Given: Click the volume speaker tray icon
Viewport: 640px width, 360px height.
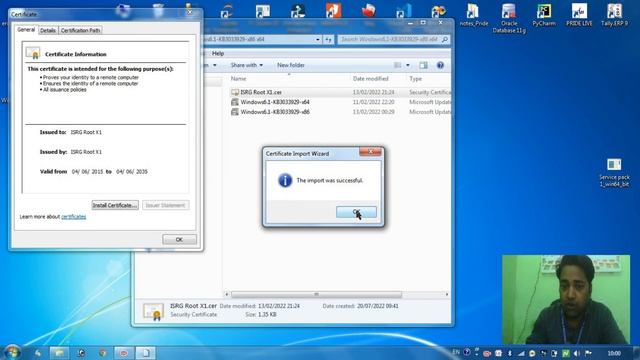Looking at the screenshot, I should (577, 353).
